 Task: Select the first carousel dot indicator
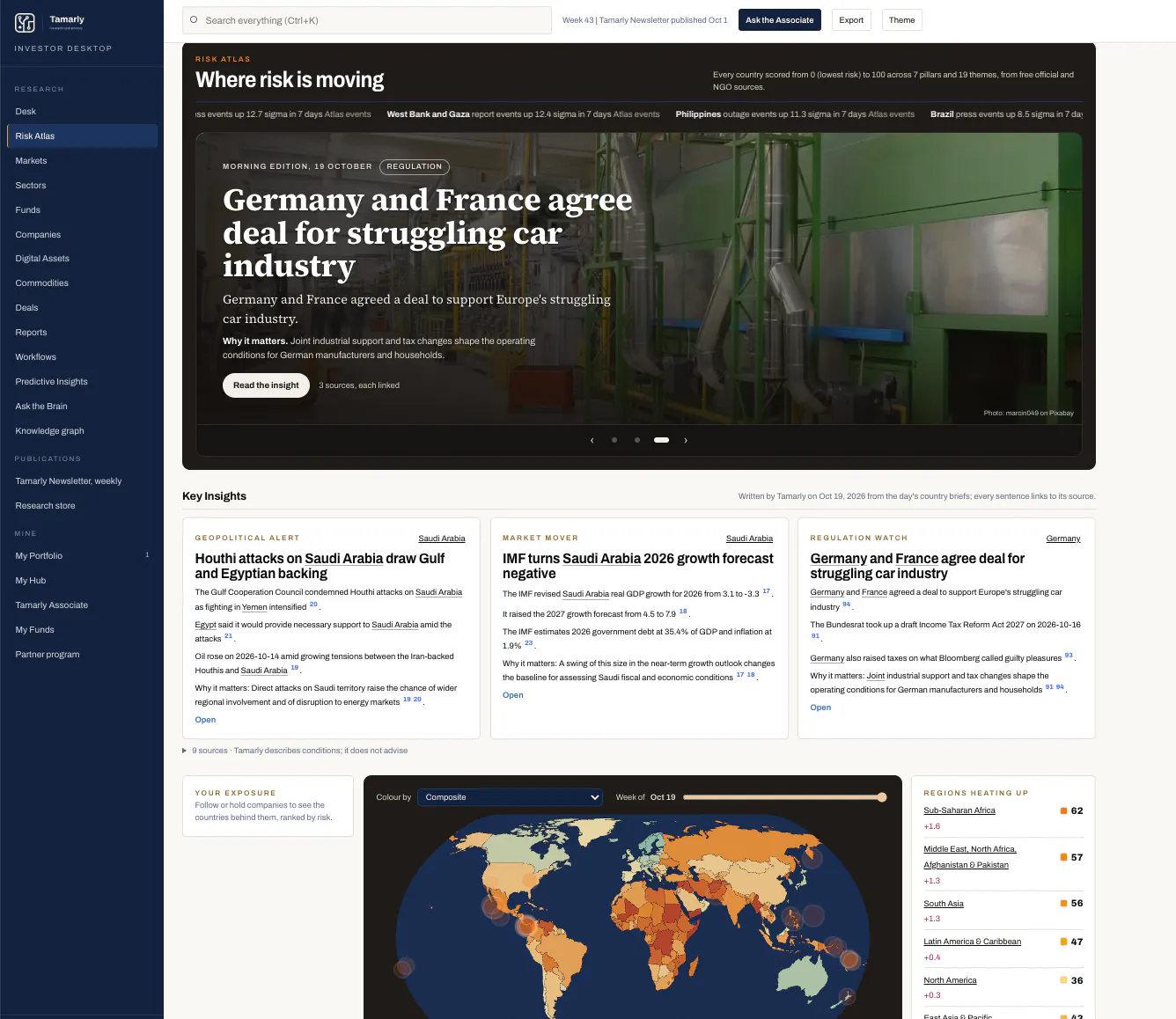coord(614,440)
